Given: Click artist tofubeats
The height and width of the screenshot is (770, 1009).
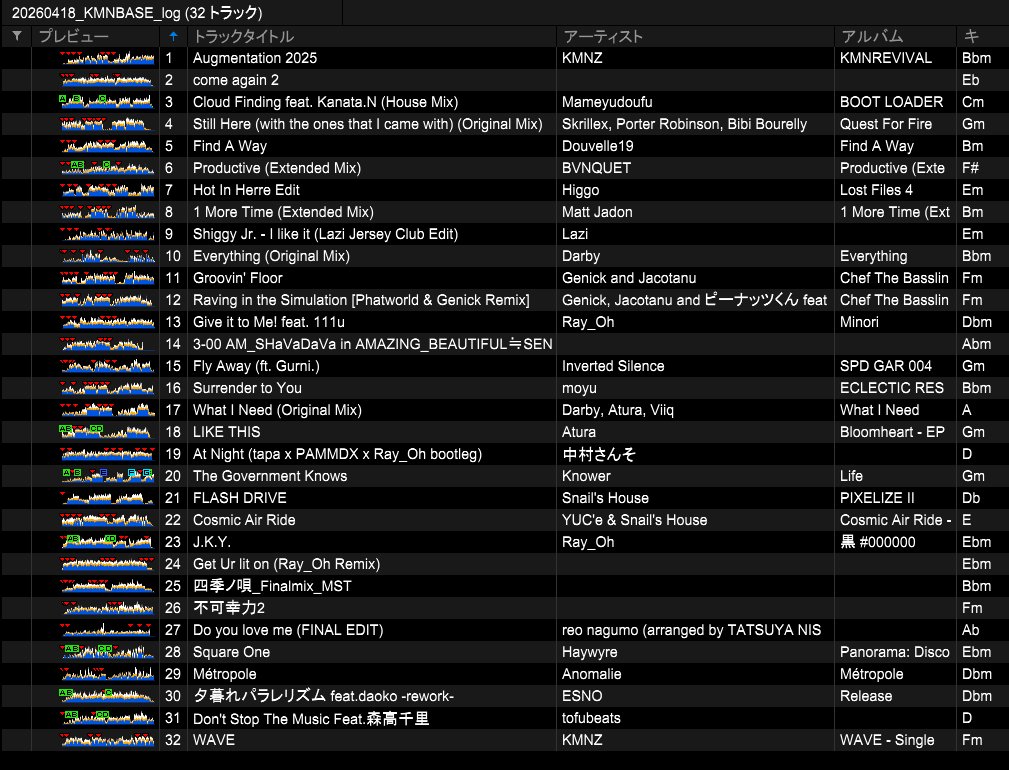Looking at the screenshot, I should point(591,718).
